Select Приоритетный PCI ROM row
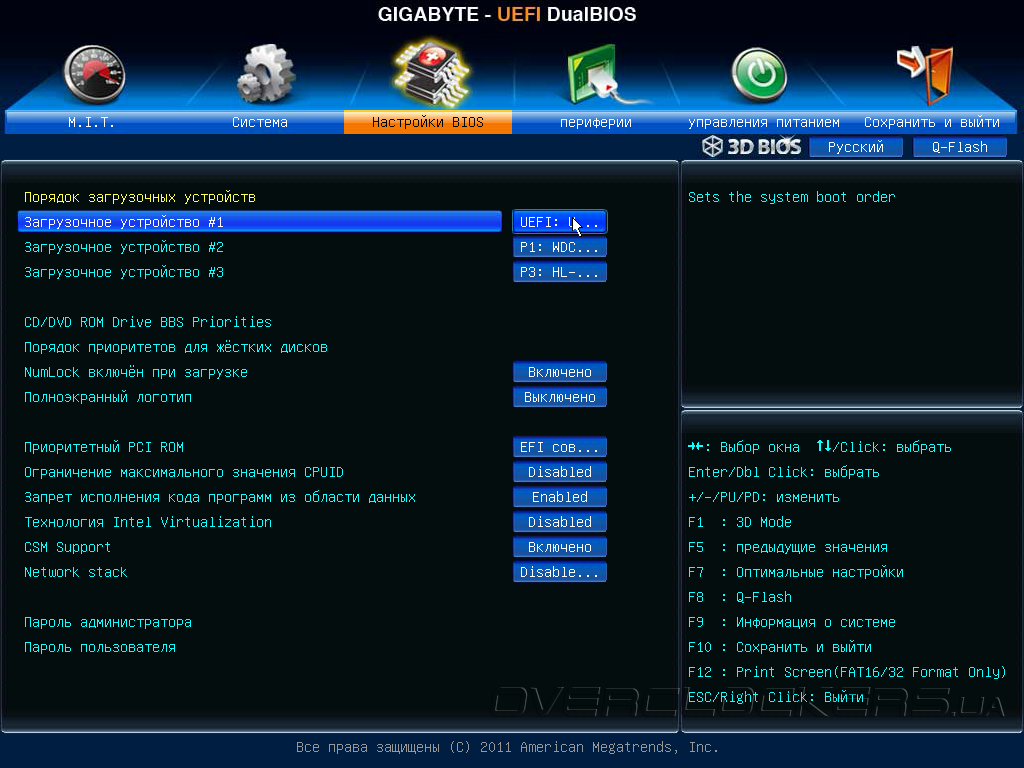The width and height of the screenshot is (1024, 768). click(104, 447)
